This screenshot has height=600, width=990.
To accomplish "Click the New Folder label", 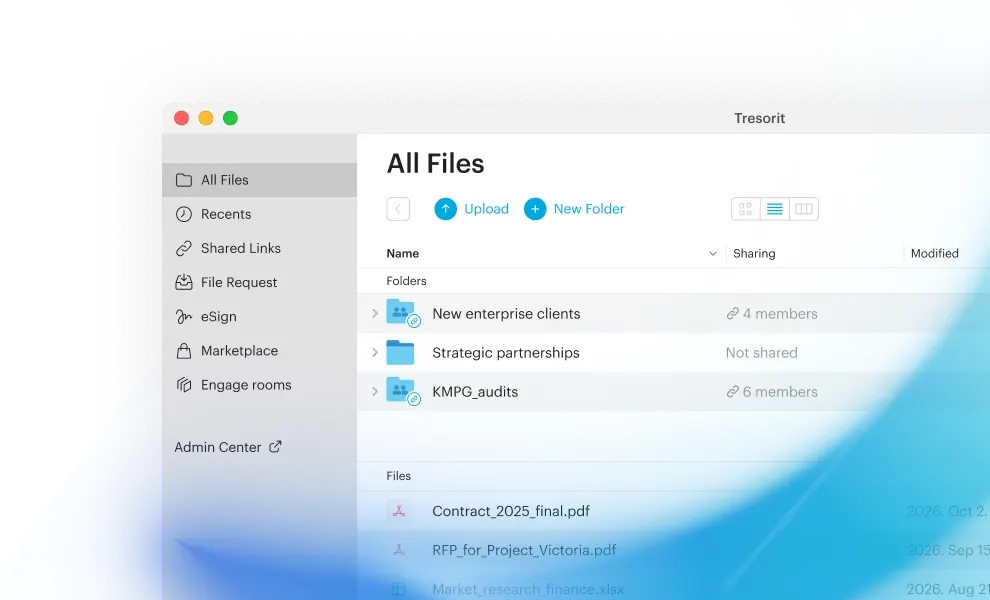I will click(x=589, y=209).
